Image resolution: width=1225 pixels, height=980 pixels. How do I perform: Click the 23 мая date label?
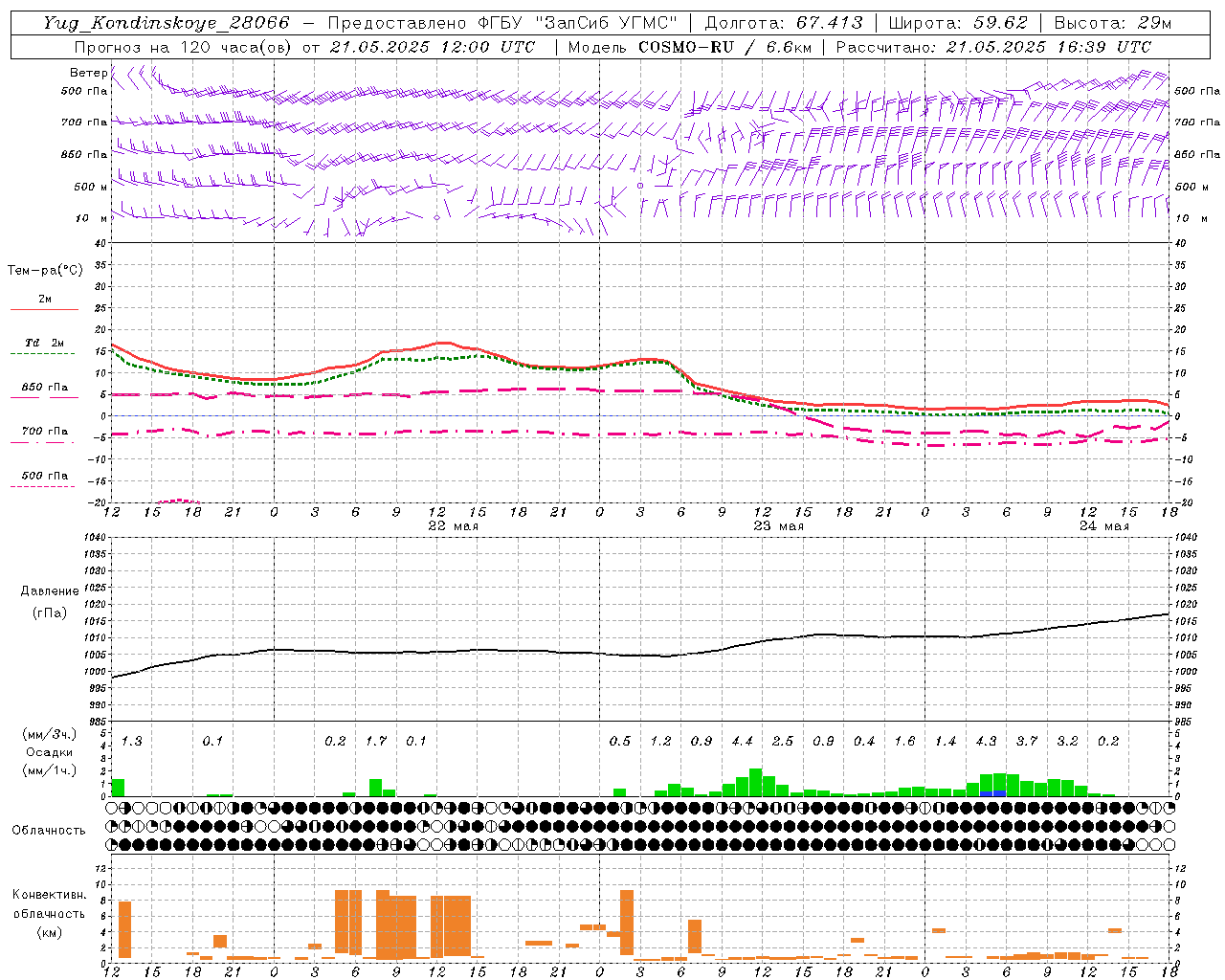[779, 526]
